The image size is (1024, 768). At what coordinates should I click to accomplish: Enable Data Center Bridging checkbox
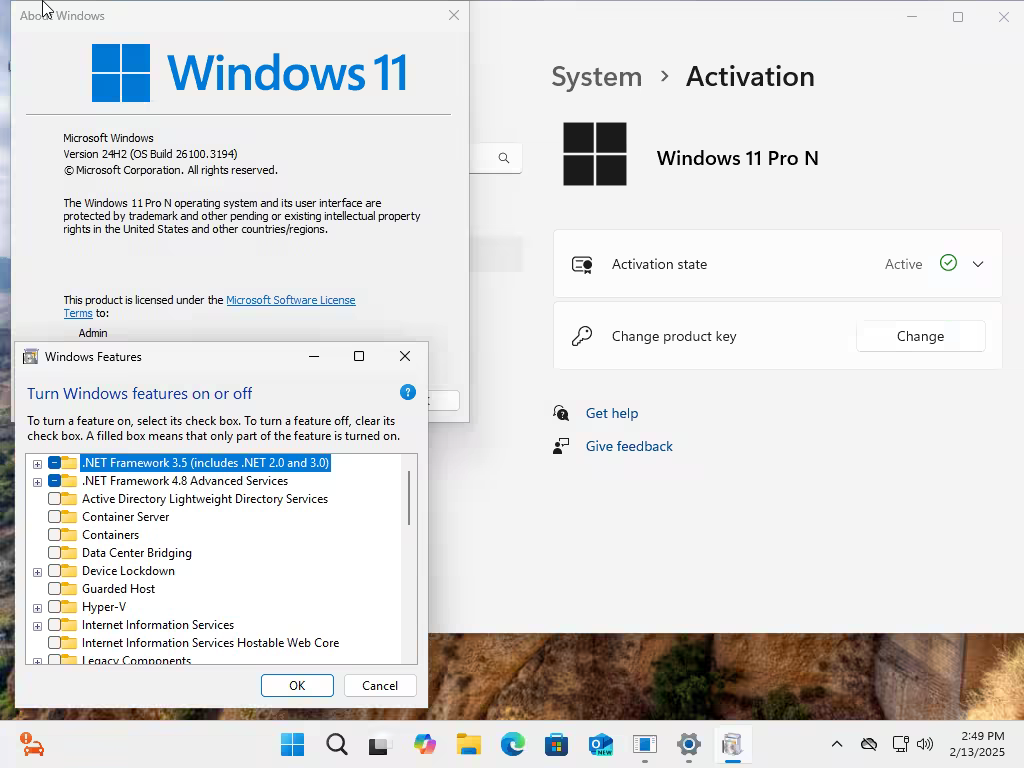pyautogui.click(x=54, y=552)
